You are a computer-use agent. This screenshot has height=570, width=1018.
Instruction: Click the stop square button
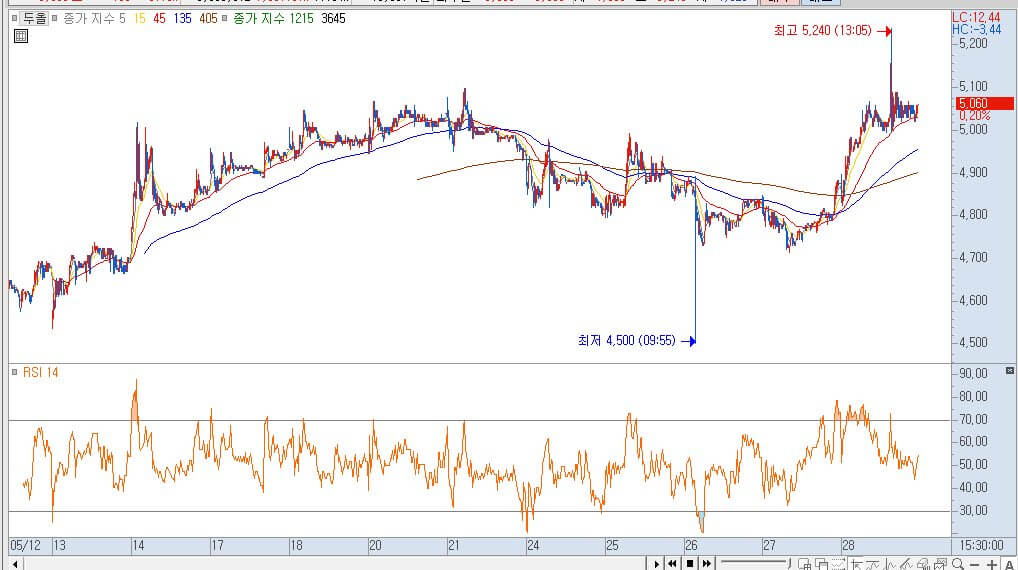[x=690, y=564]
